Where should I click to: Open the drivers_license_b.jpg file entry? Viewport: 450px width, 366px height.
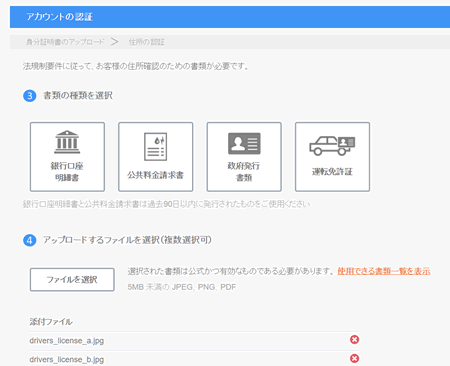67,359
